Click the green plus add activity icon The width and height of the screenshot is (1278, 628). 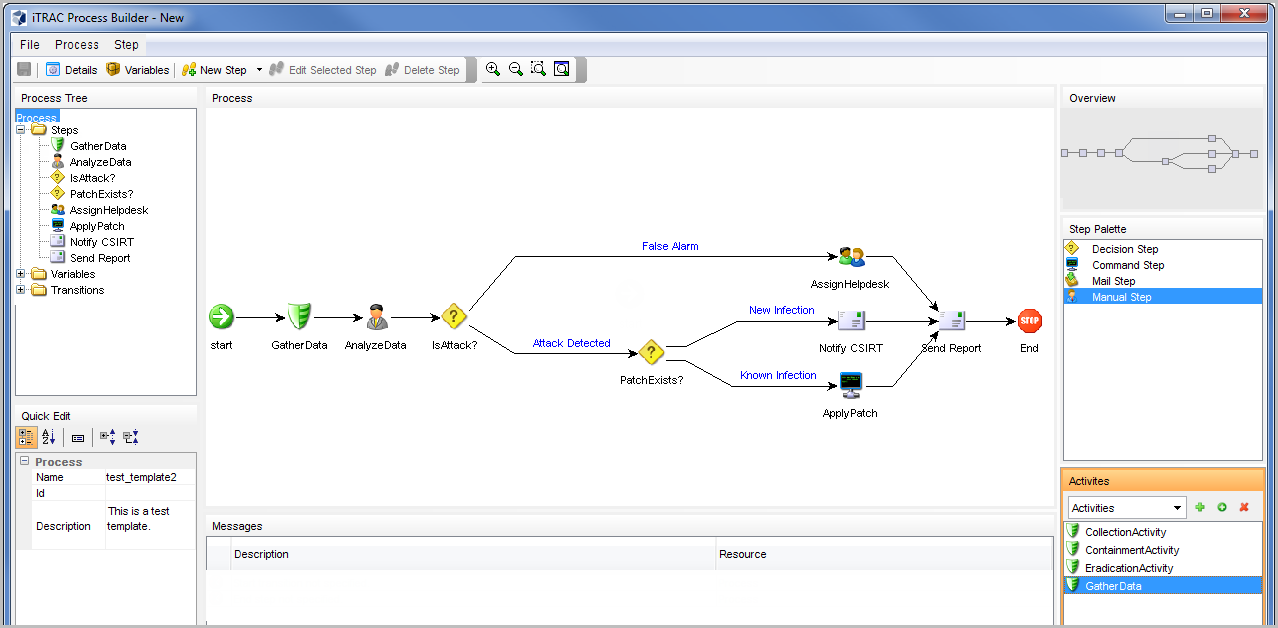click(1200, 508)
